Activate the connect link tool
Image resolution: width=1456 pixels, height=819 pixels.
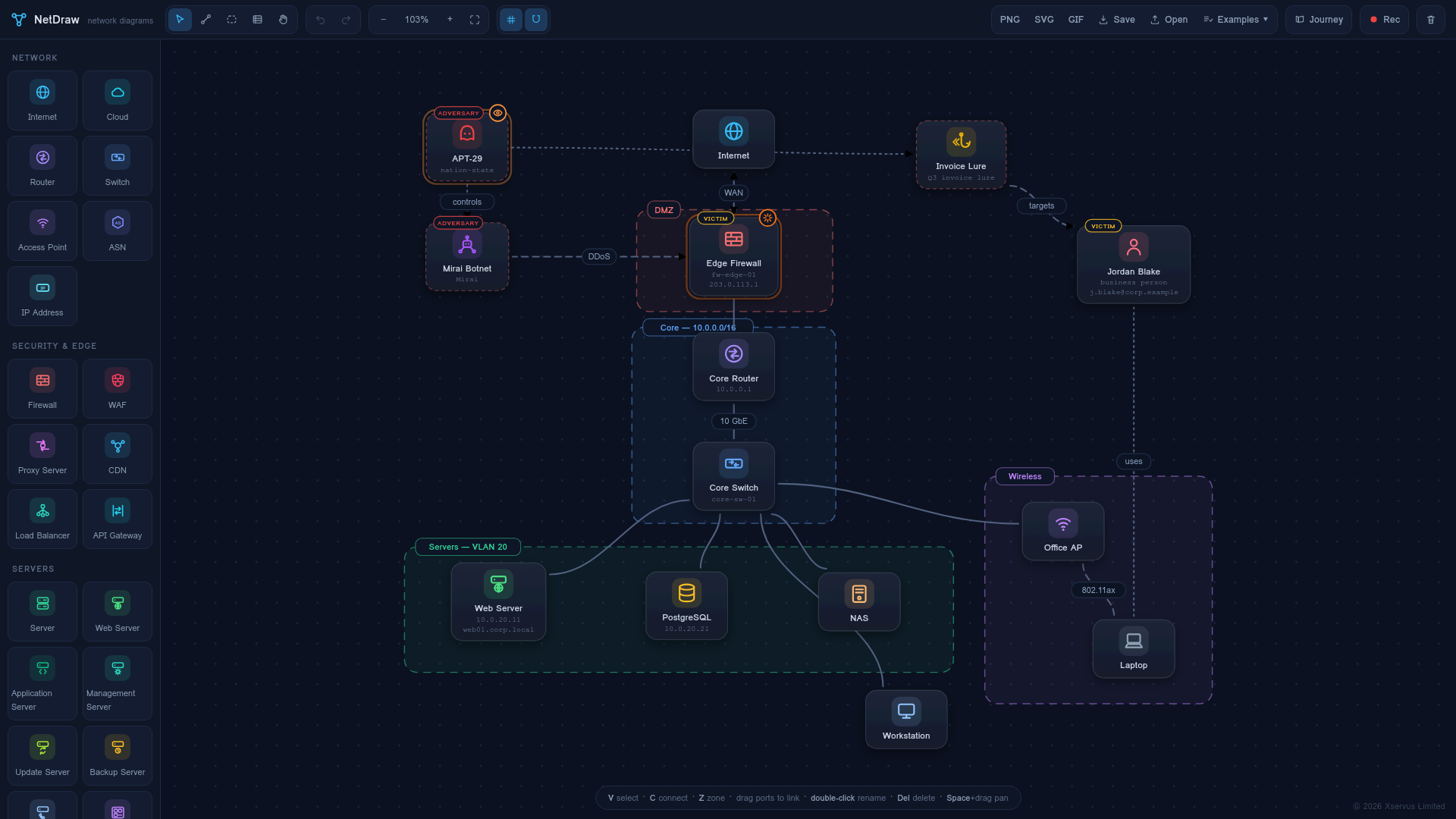pyautogui.click(x=206, y=20)
